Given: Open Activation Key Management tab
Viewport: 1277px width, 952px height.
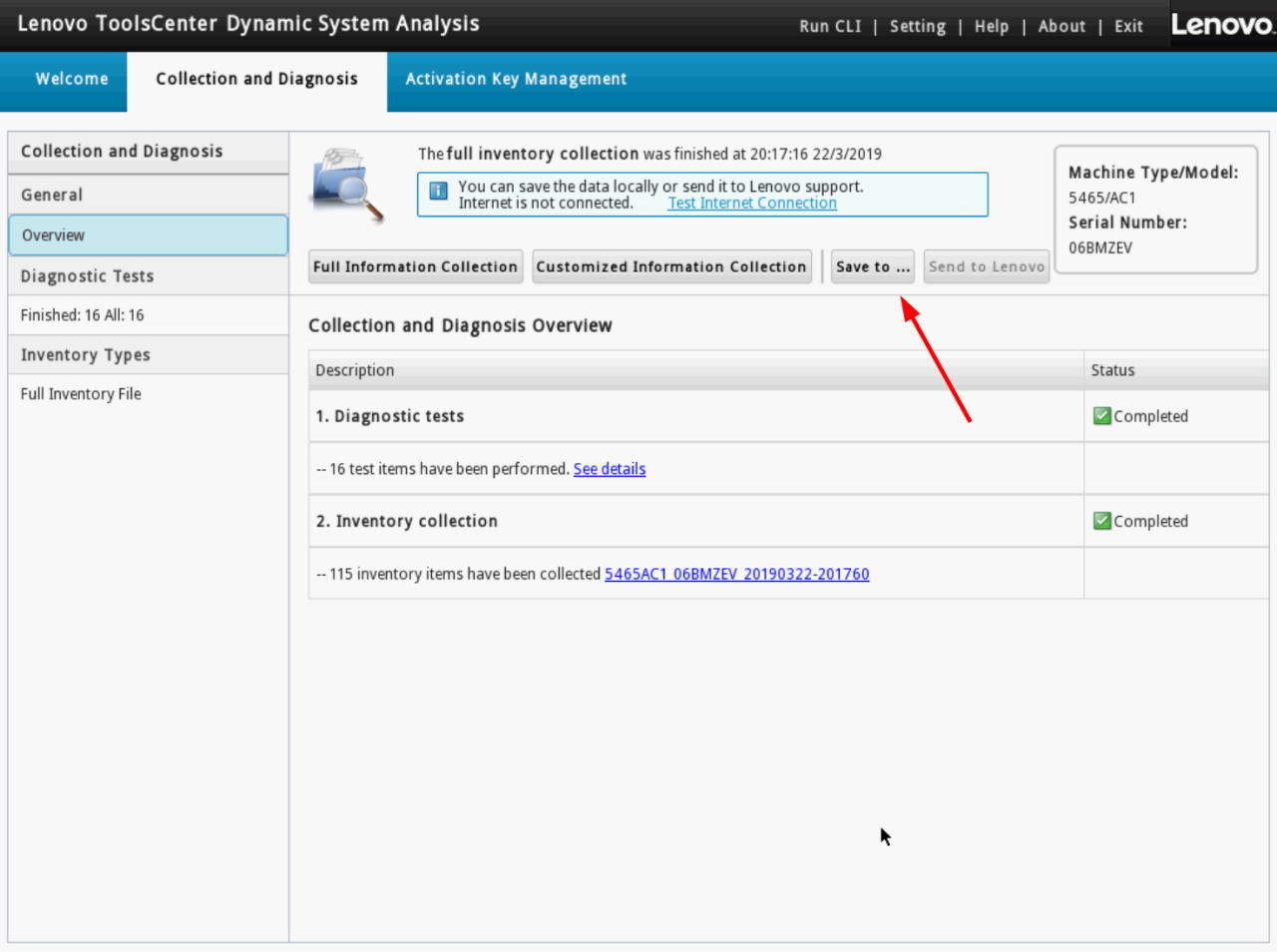Looking at the screenshot, I should 516,79.
